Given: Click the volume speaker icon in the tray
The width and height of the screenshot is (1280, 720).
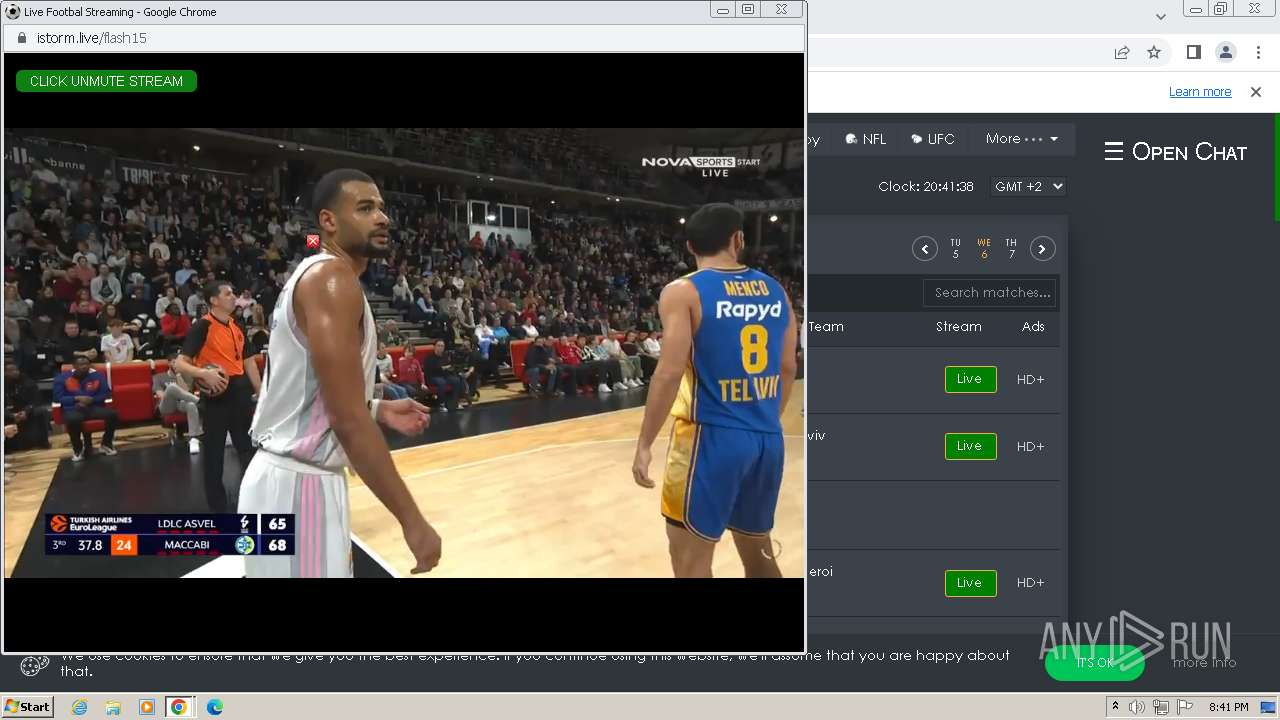Looking at the screenshot, I should [x=1137, y=707].
